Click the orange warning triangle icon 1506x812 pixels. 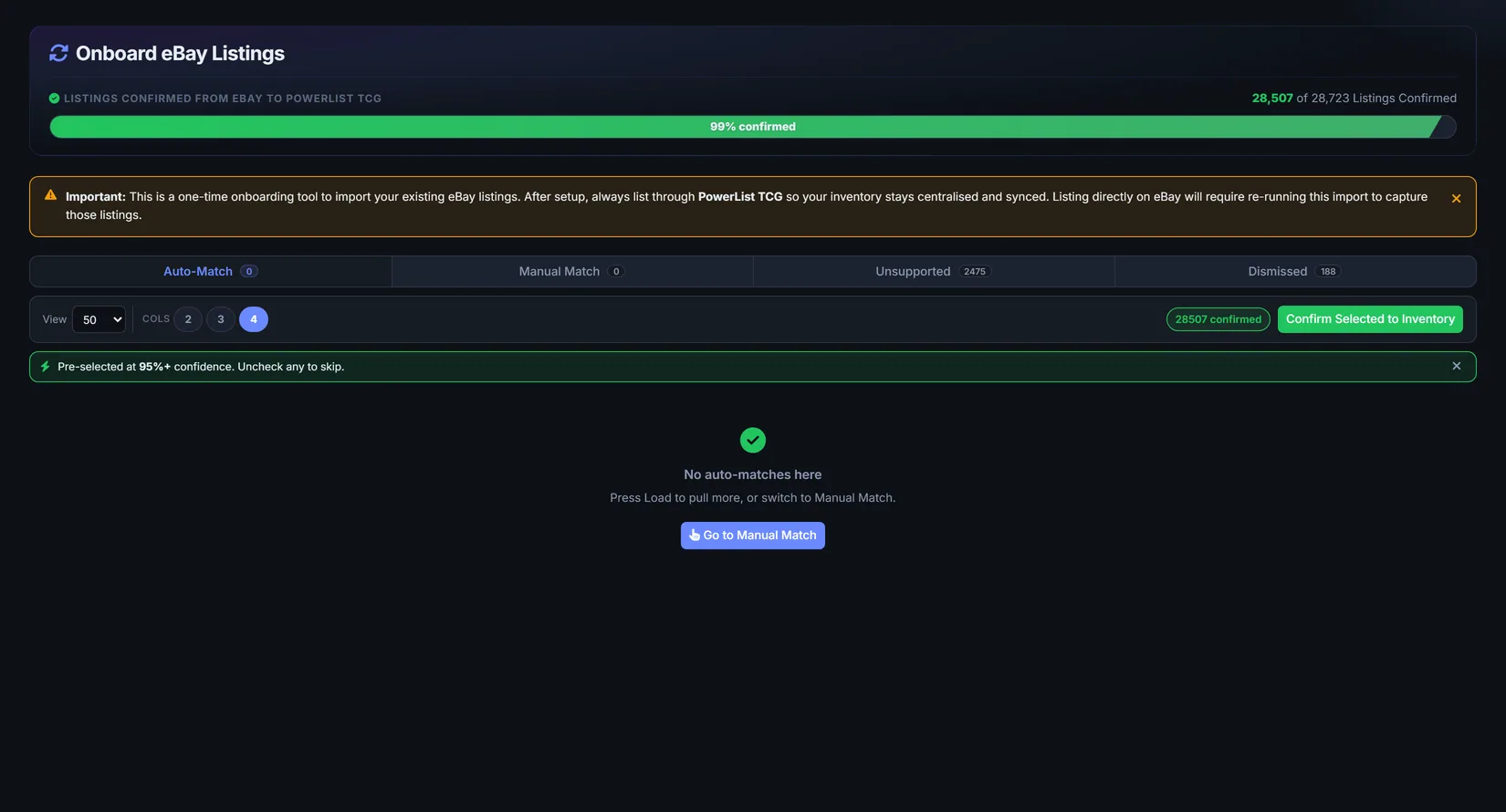(x=50, y=195)
